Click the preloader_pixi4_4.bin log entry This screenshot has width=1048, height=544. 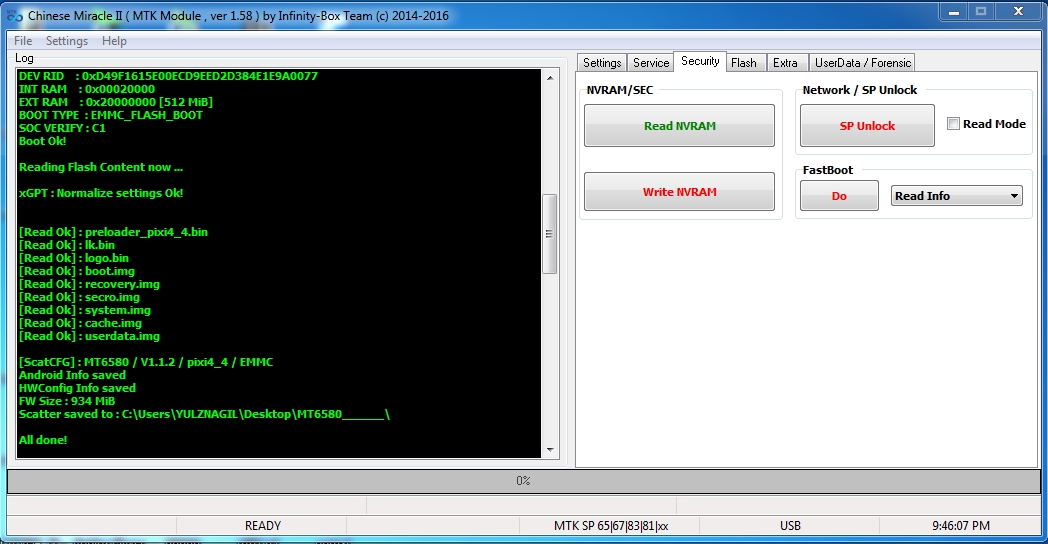tap(114, 232)
